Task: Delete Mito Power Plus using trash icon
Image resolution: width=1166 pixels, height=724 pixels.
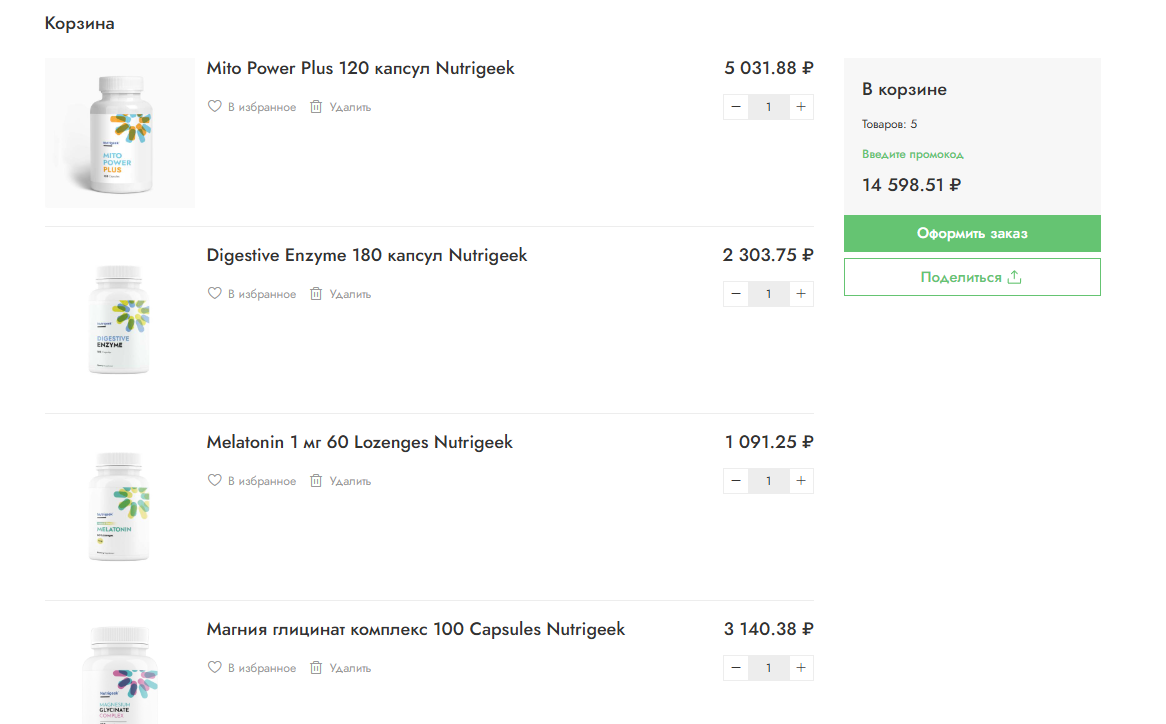Action: 316,106
